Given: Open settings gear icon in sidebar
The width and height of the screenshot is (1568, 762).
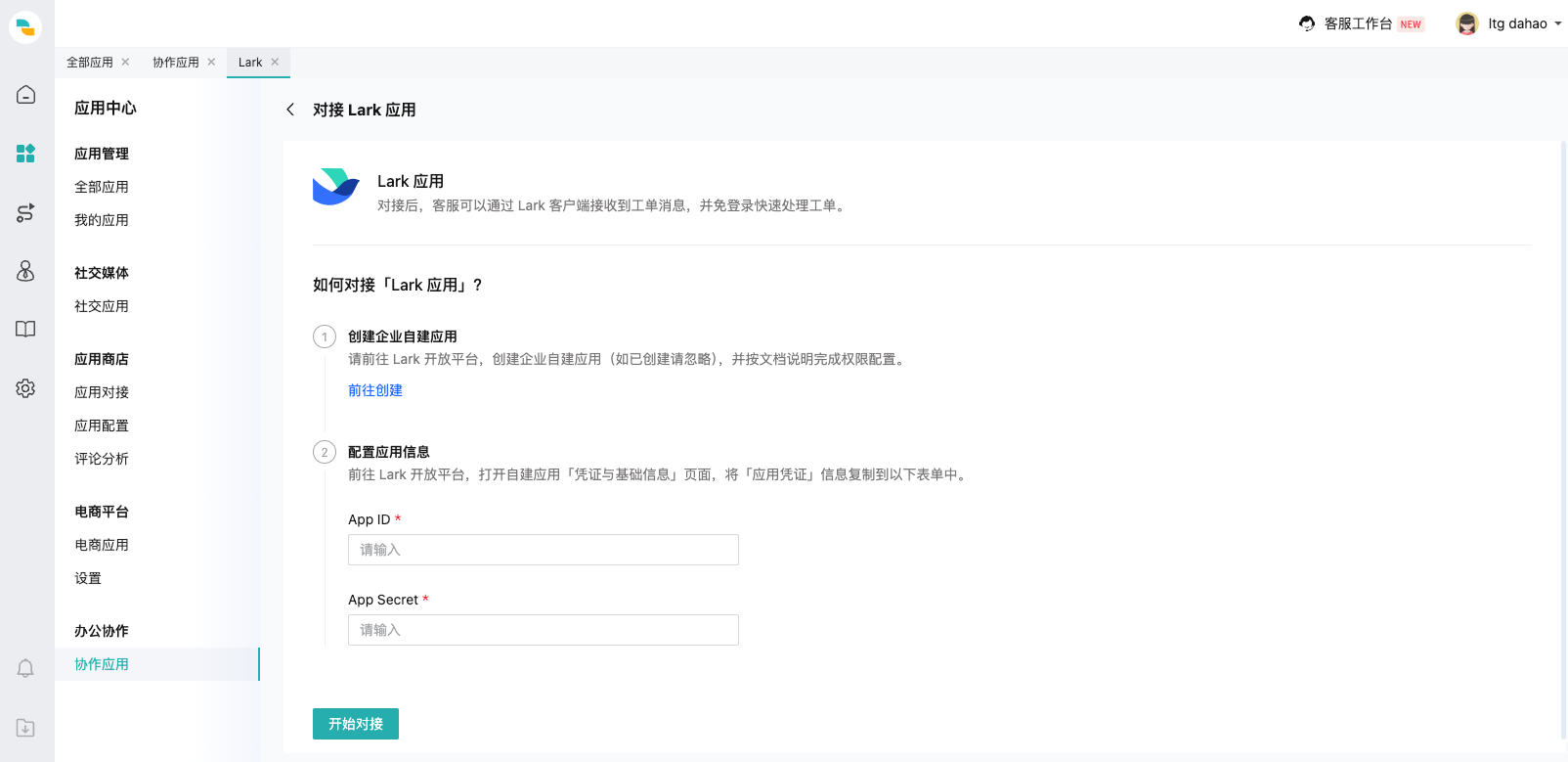Looking at the screenshot, I should coord(25,388).
